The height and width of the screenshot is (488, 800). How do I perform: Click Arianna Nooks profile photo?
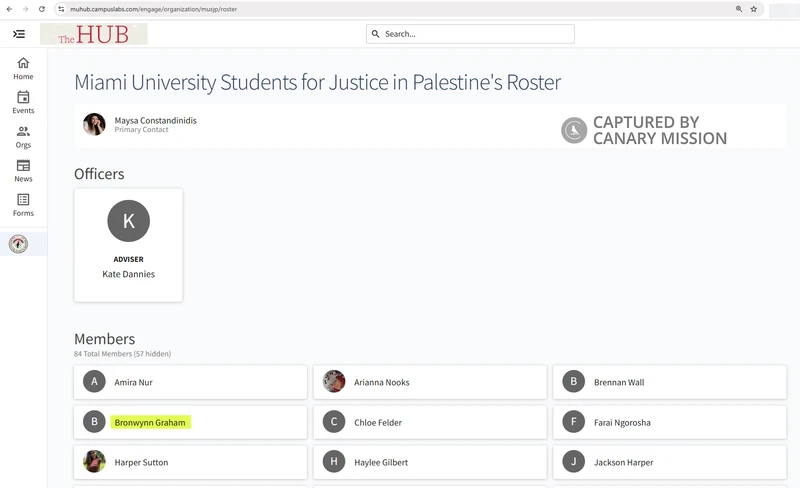(334, 381)
